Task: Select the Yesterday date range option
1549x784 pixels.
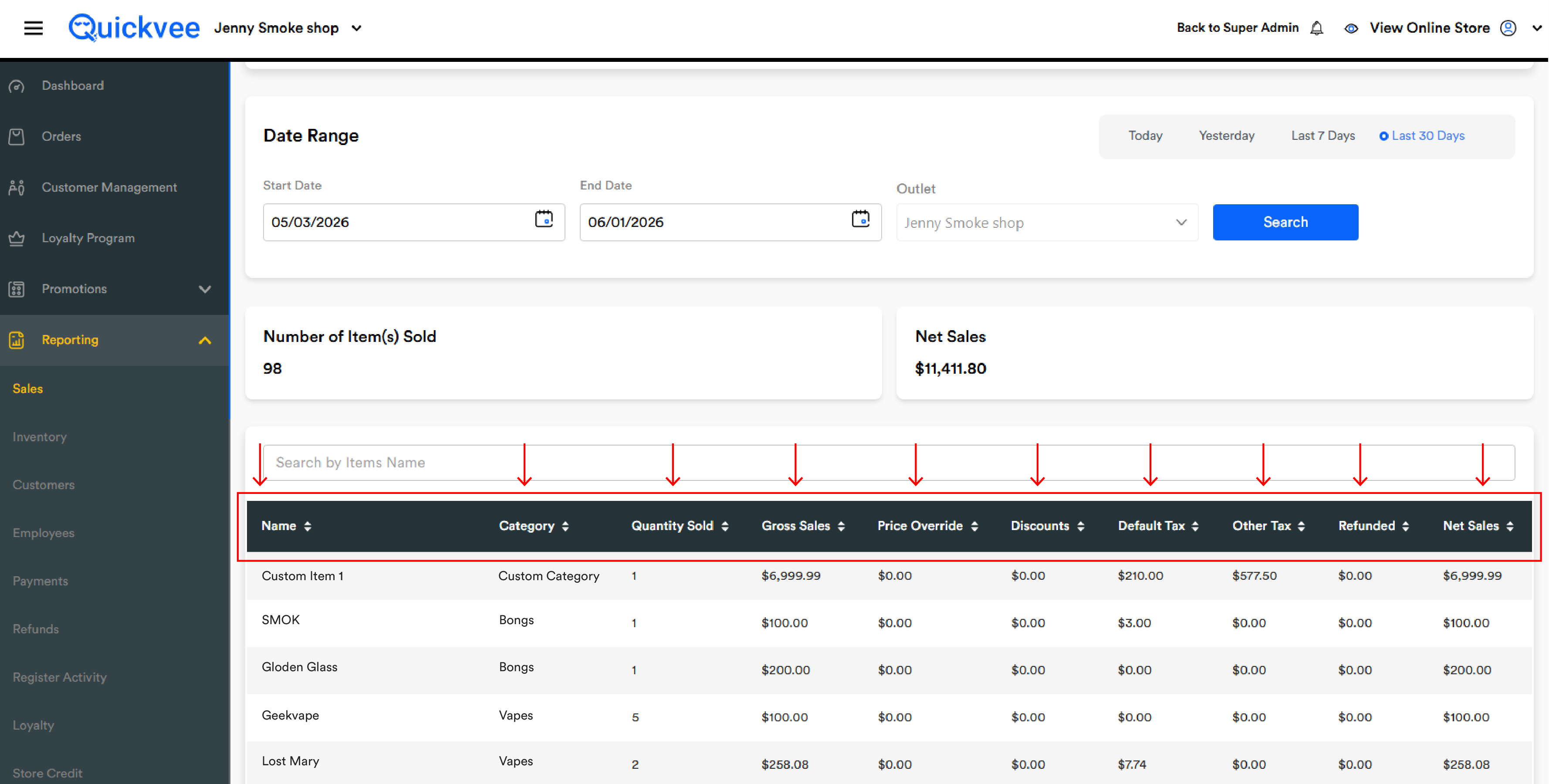Action: [x=1226, y=136]
